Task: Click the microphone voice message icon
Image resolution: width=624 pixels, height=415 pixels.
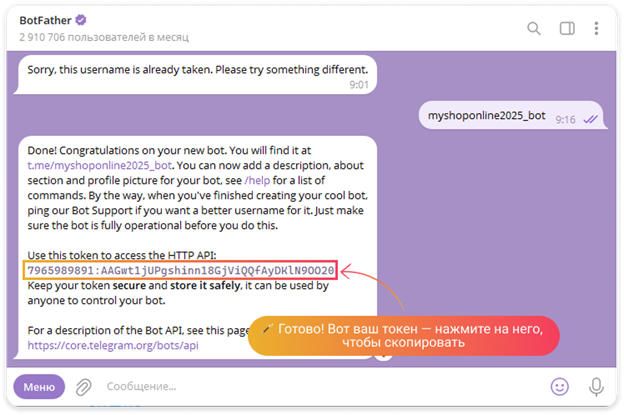Action: click(x=597, y=386)
